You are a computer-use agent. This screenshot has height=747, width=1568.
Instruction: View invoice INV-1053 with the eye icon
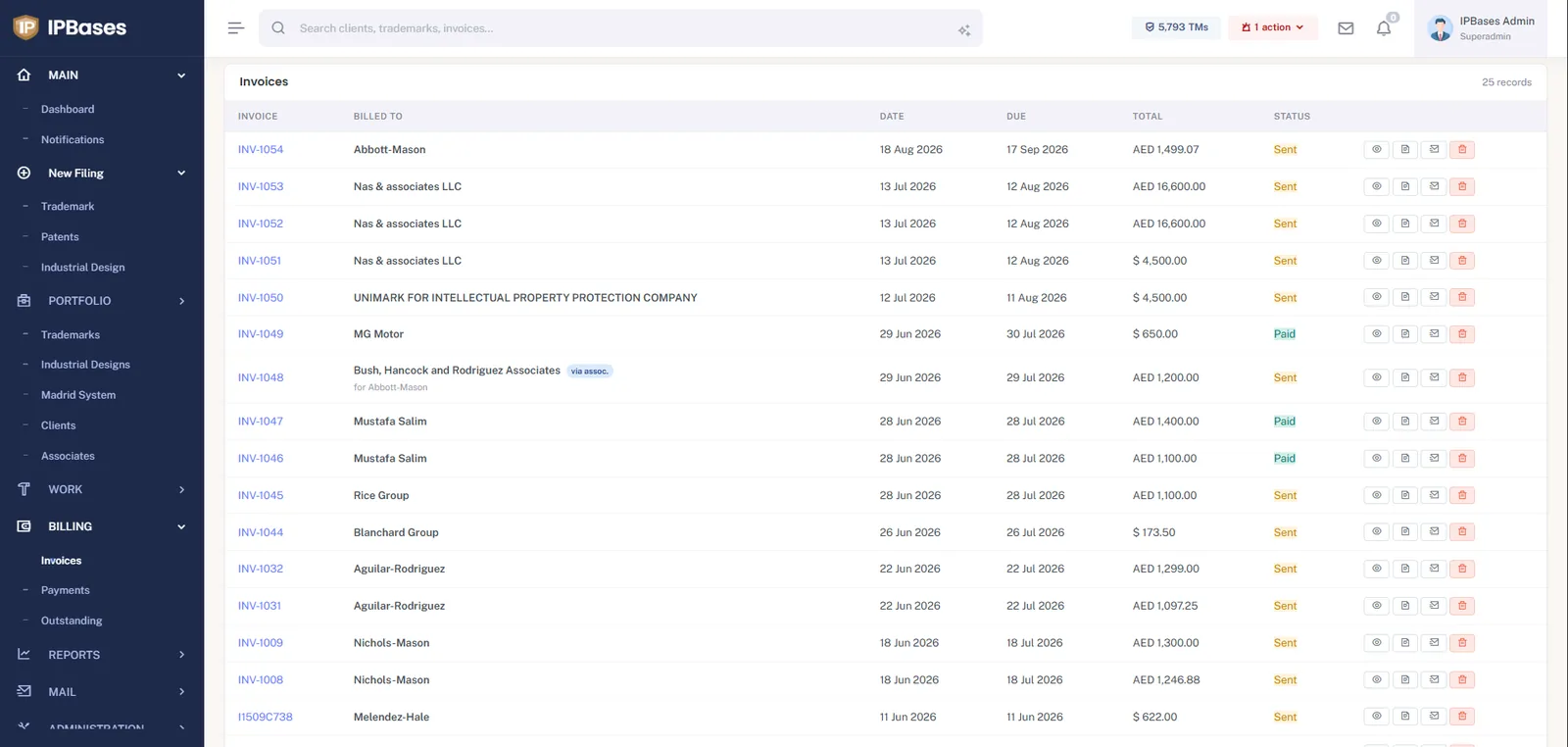pyautogui.click(x=1376, y=186)
